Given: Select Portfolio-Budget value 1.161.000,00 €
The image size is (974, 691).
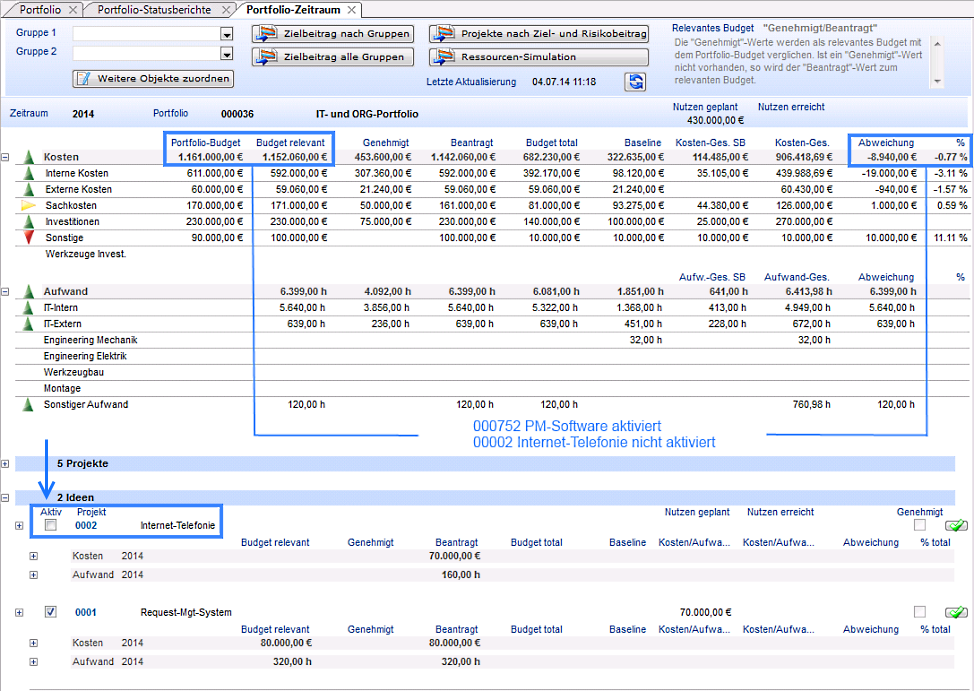Looking at the screenshot, I should [211, 157].
